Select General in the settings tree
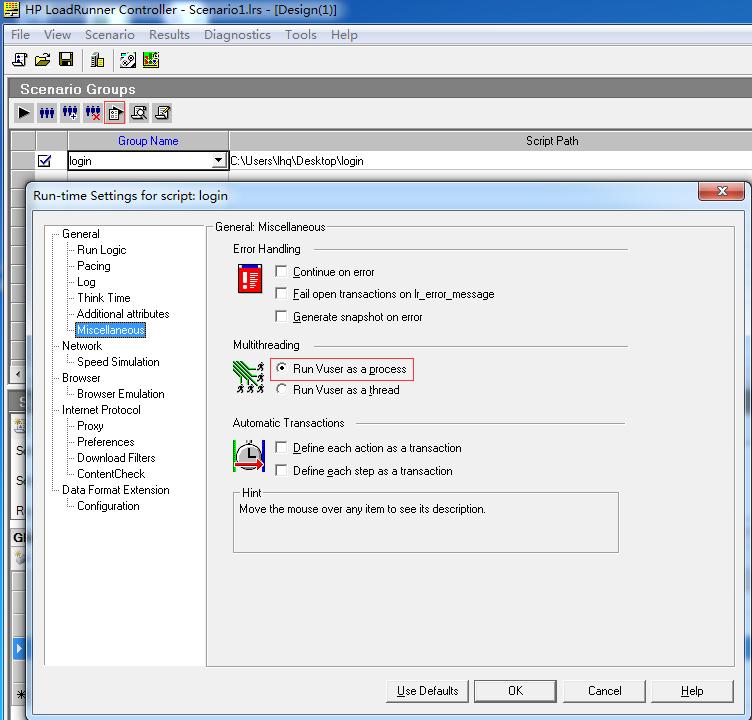Screen dimensions: 752x720 [81, 234]
